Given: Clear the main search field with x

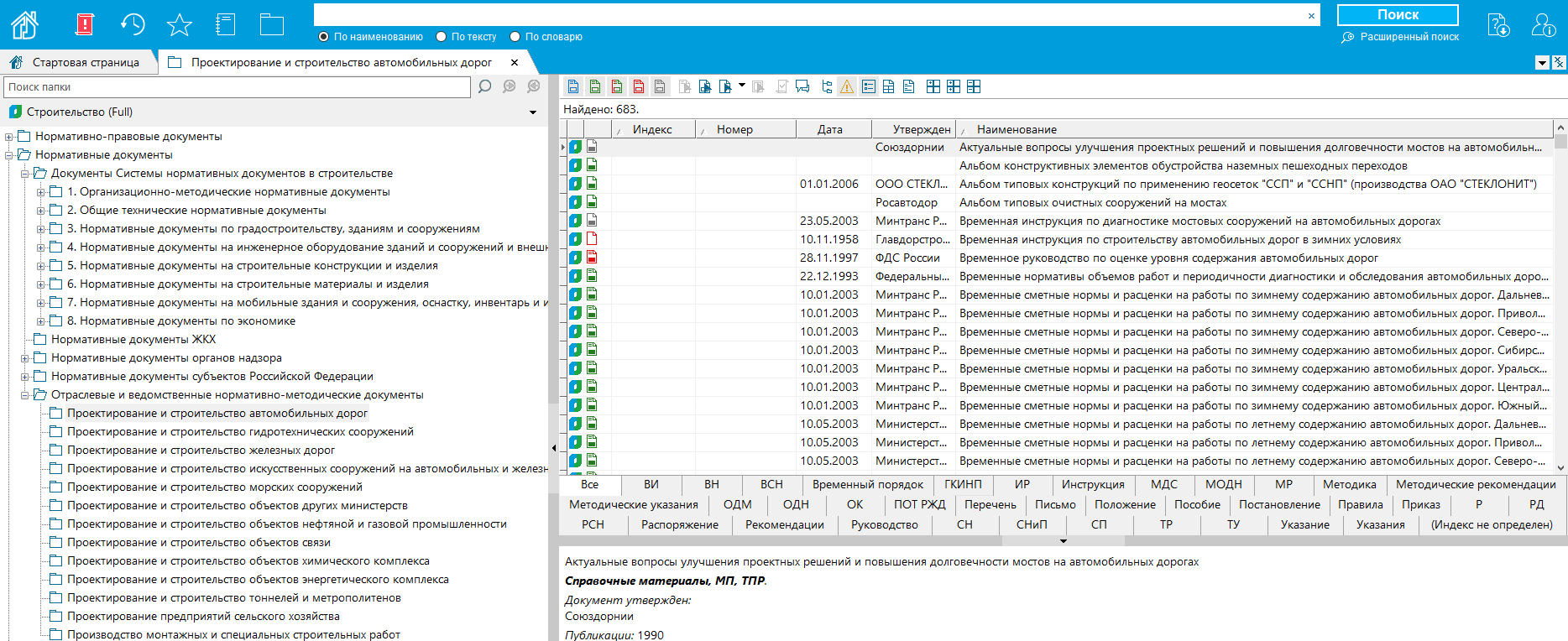Looking at the screenshot, I should click(x=1311, y=15).
